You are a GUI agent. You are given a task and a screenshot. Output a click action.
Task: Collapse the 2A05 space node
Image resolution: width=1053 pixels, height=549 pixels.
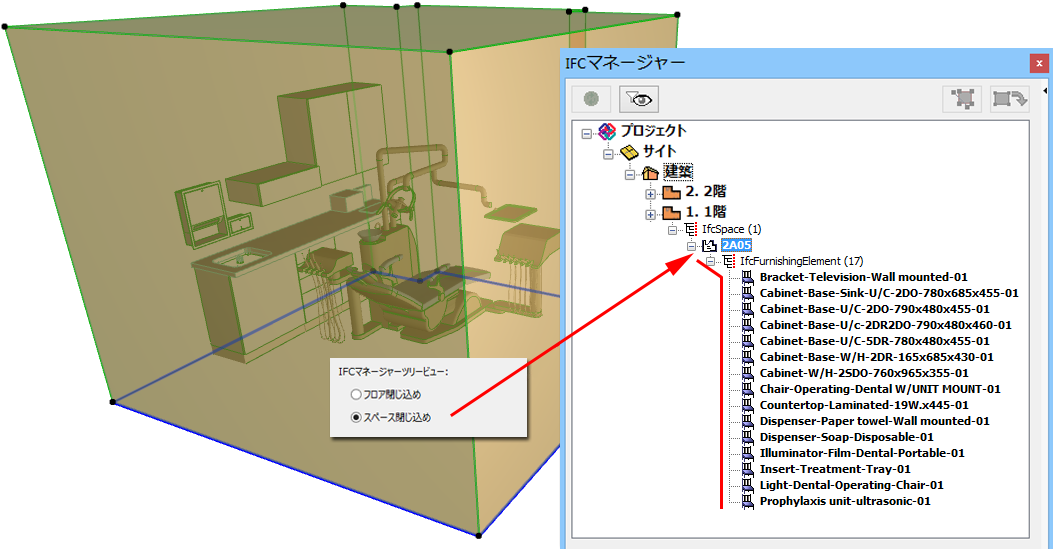[690, 246]
